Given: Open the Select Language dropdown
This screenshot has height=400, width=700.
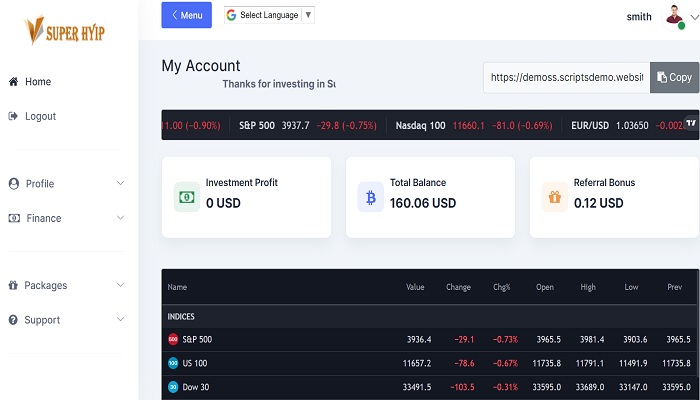Looking at the screenshot, I should point(269,15).
